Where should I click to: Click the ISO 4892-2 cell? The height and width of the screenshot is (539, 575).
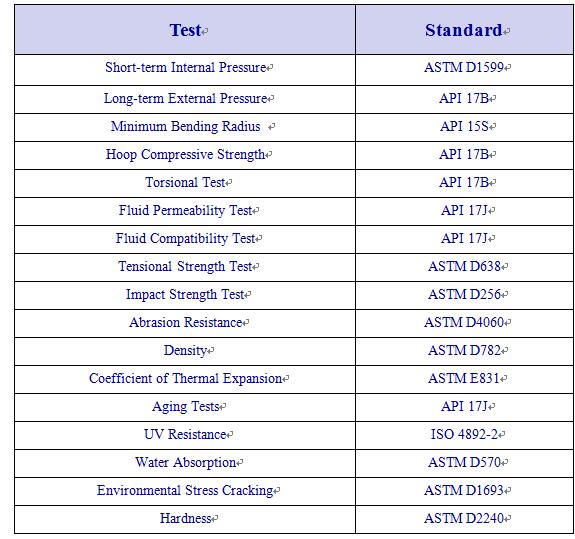pyautogui.click(x=464, y=435)
